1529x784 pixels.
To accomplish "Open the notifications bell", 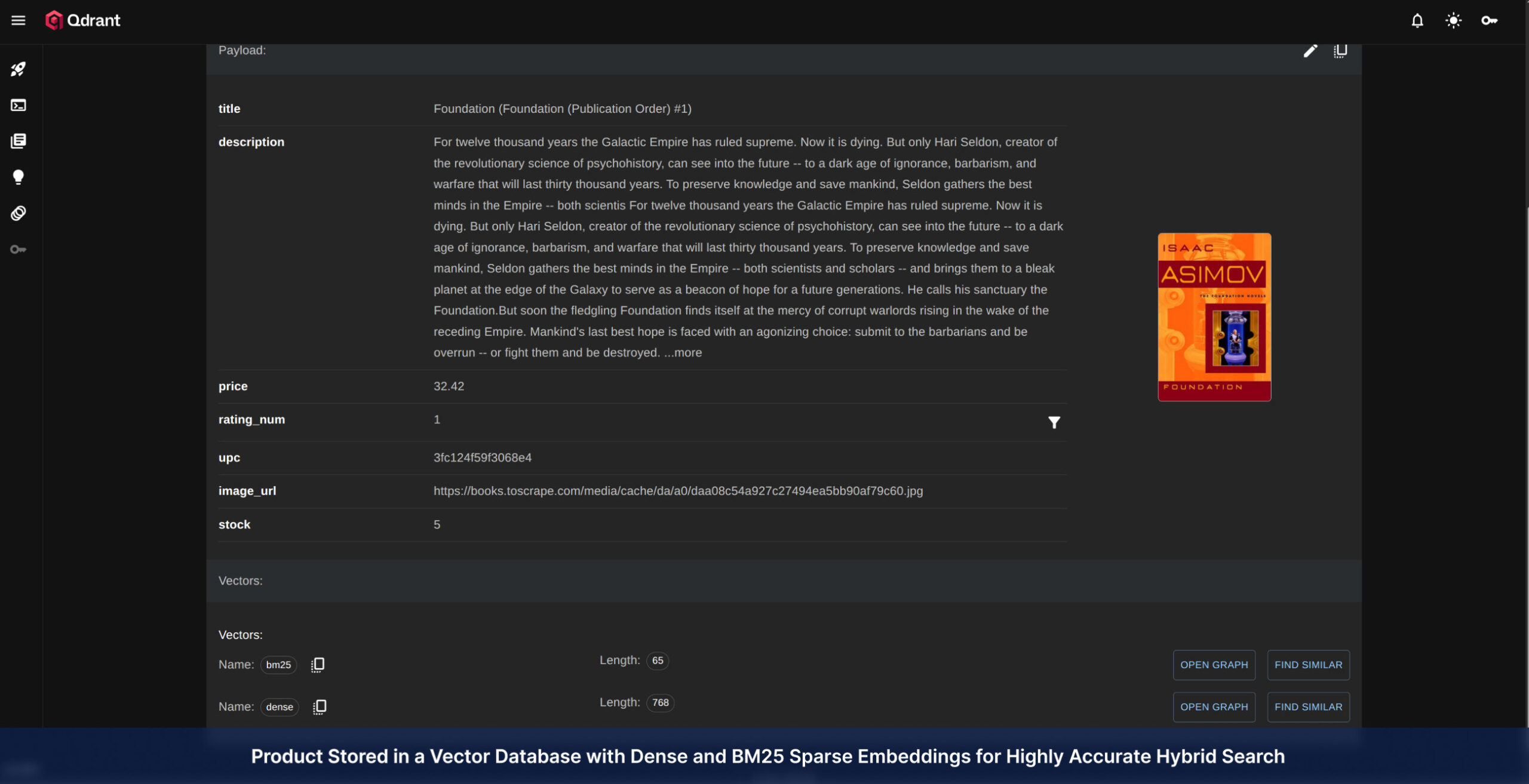I will [x=1417, y=21].
